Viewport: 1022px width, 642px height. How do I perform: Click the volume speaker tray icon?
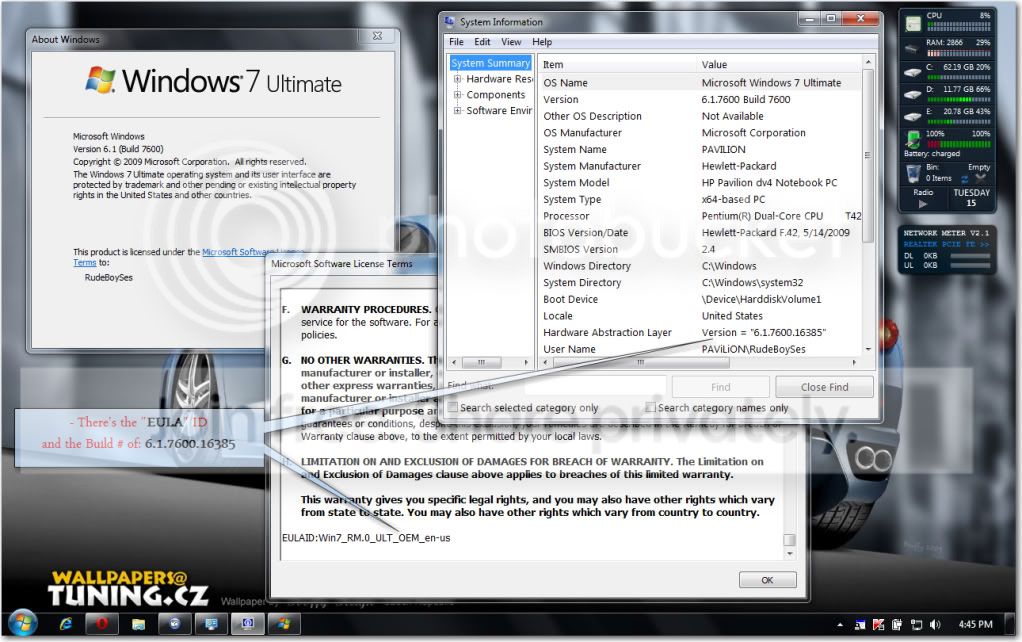(x=935, y=624)
